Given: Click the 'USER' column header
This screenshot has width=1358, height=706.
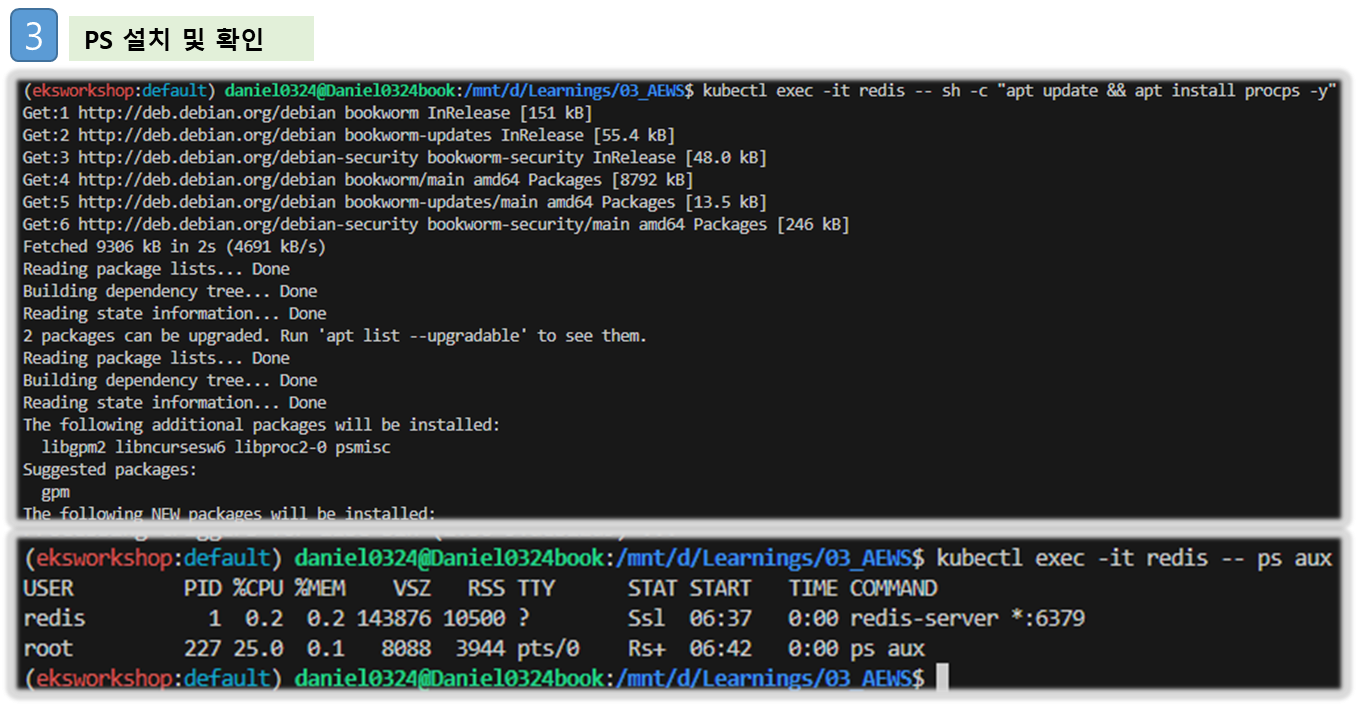Looking at the screenshot, I should (x=48, y=588).
